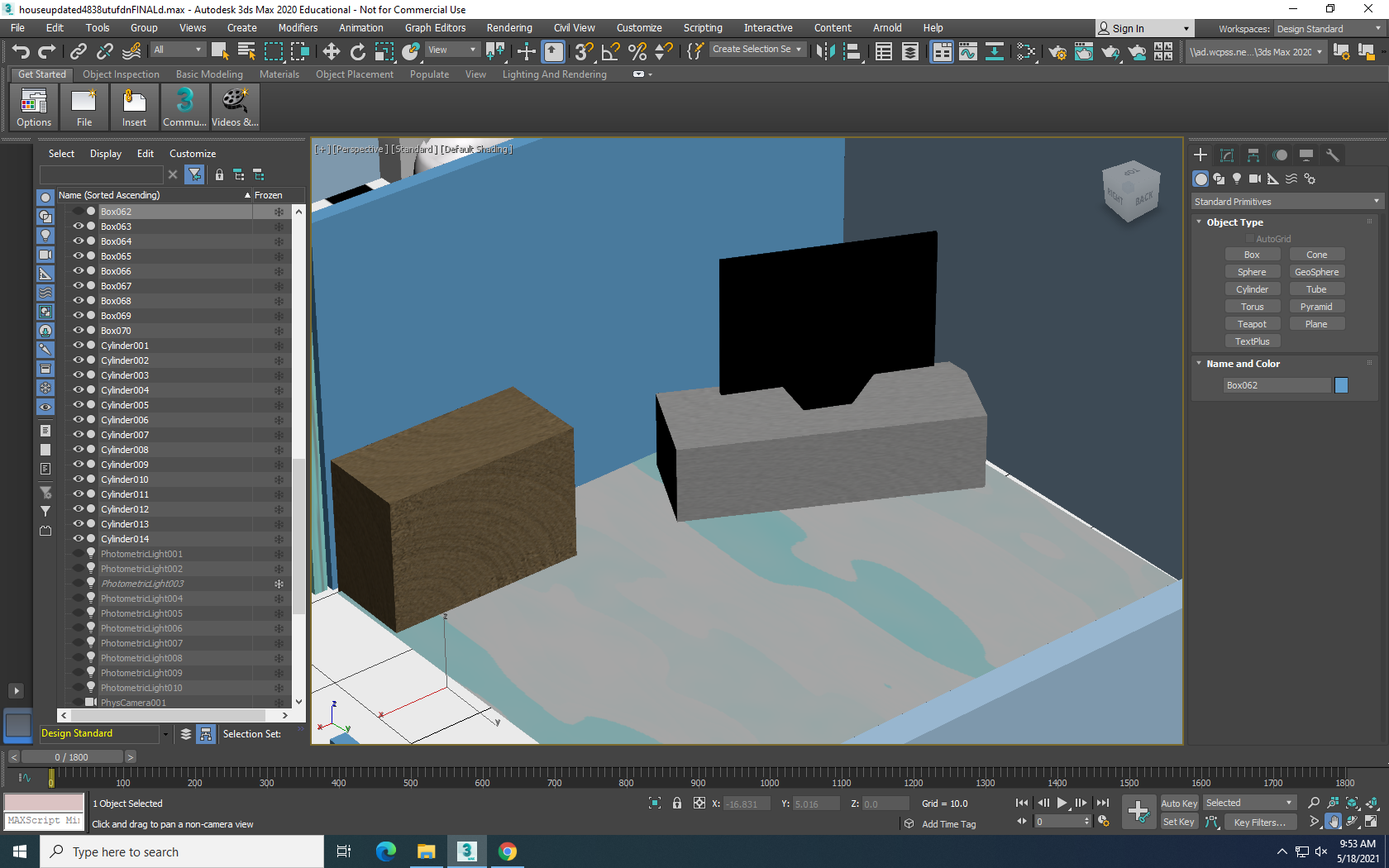Viewport: 1389px width, 868px height.
Task: Open Create Selection Set dropdown
Action: click(x=757, y=50)
